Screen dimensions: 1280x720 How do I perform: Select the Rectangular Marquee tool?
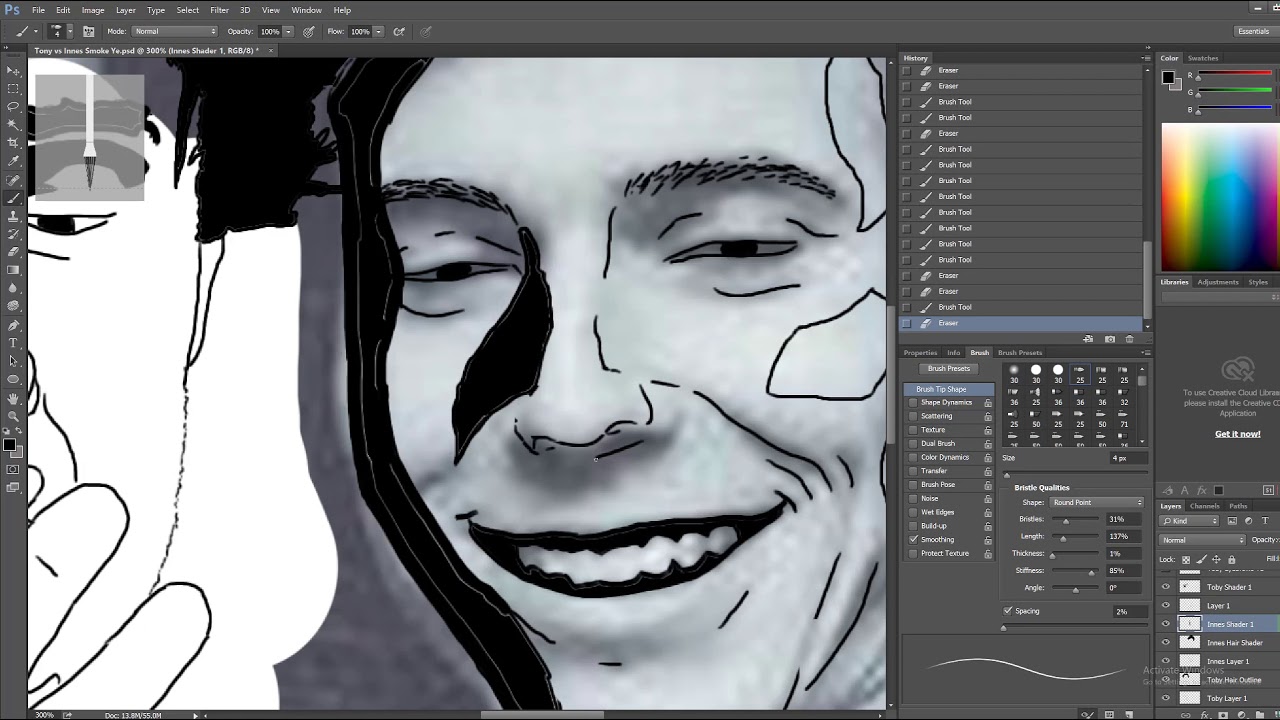point(13,89)
